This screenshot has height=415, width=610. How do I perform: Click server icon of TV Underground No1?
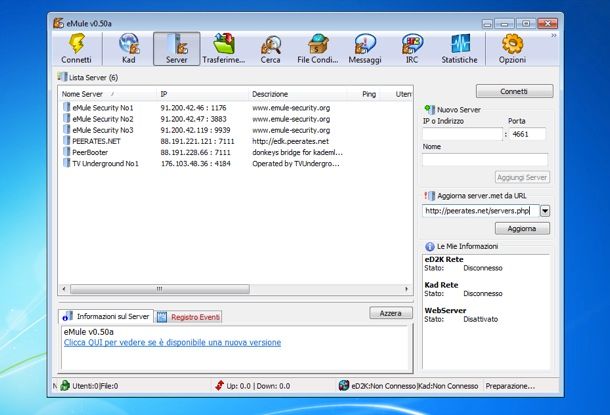click(67, 163)
